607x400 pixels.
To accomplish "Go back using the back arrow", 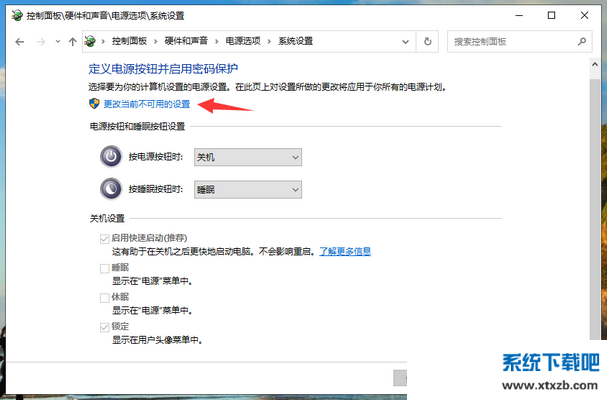I will point(24,42).
